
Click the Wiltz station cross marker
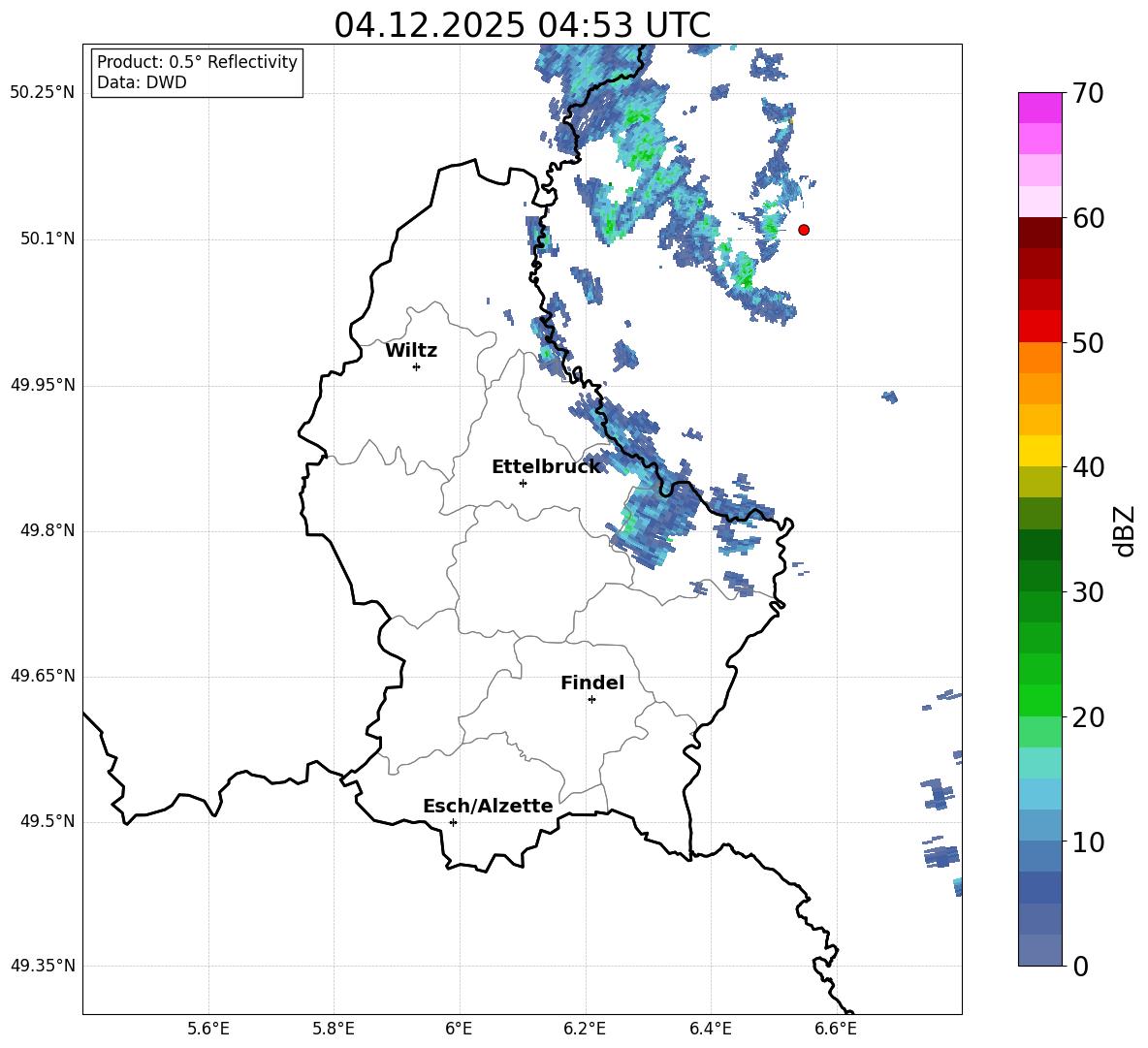pos(416,366)
